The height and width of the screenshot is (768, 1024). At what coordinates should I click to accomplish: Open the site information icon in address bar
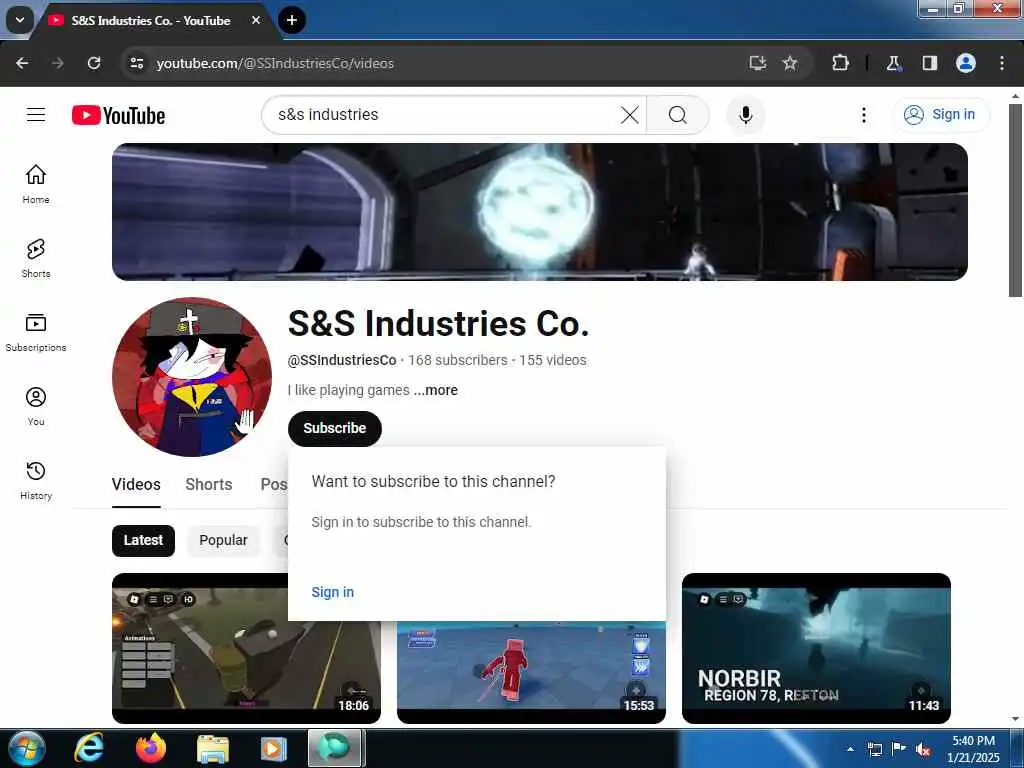pos(136,63)
